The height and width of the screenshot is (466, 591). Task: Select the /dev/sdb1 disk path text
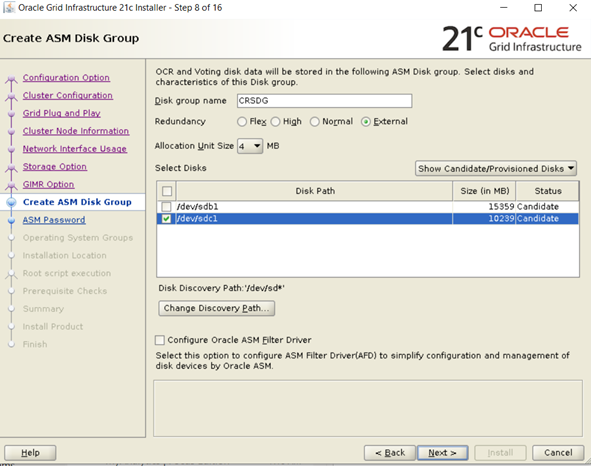tap(197, 207)
